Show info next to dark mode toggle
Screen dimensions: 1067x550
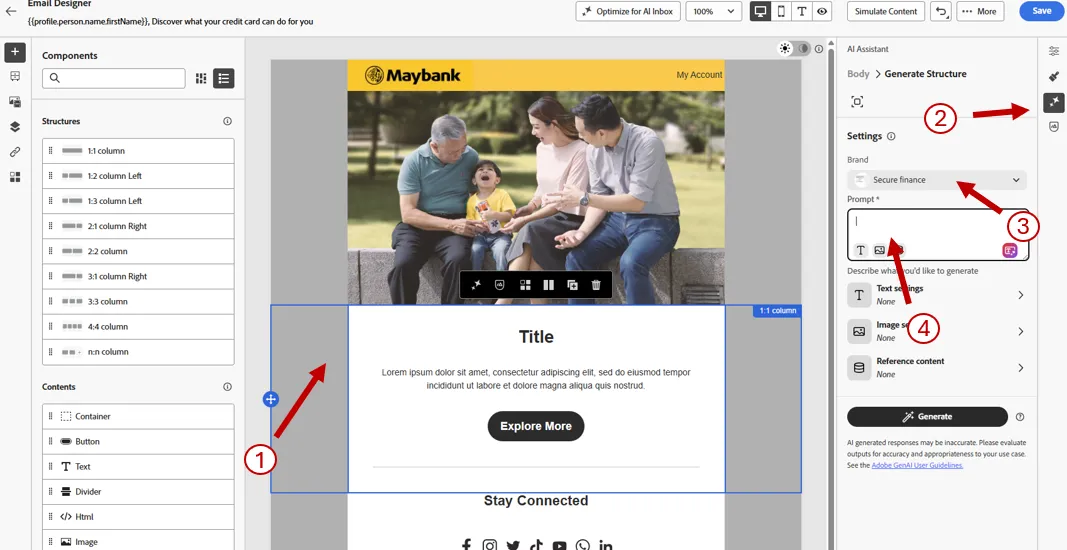[x=819, y=48]
